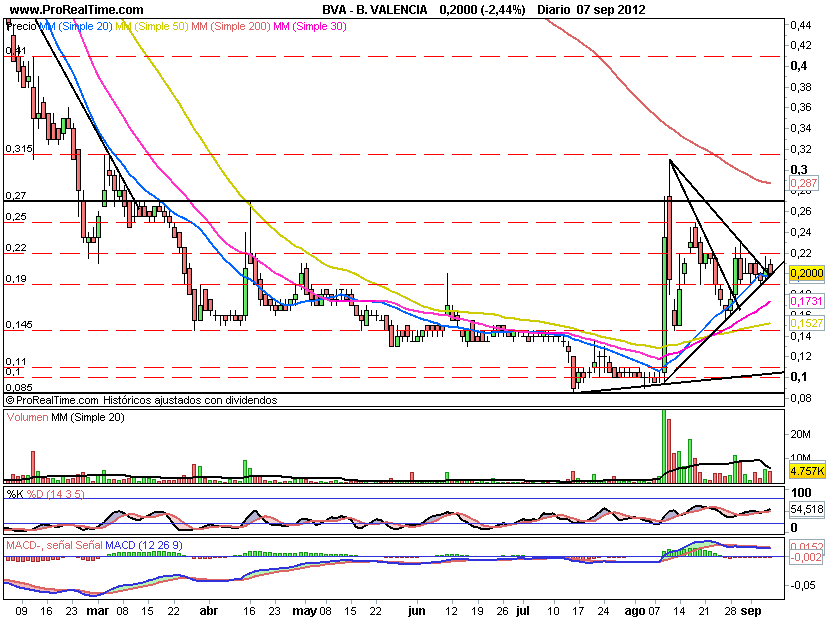The height and width of the screenshot is (620, 835).
Task: Click the 0,1731 moving average value tag
Action: 806,301
